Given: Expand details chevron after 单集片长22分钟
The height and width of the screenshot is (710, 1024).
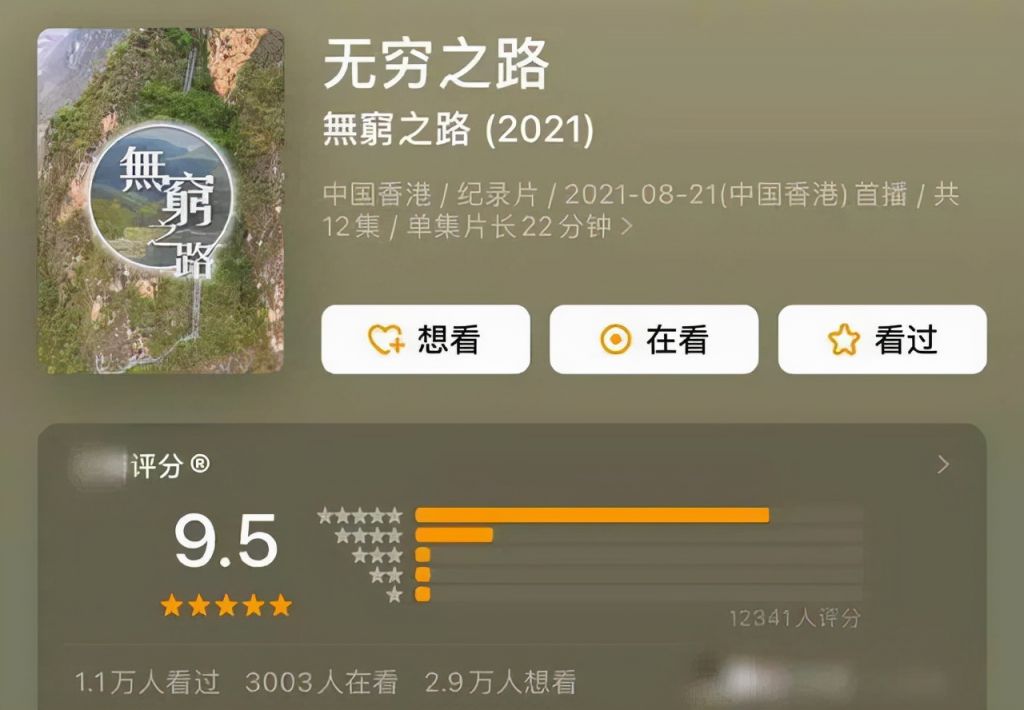Looking at the screenshot, I should click(x=626, y=226).
